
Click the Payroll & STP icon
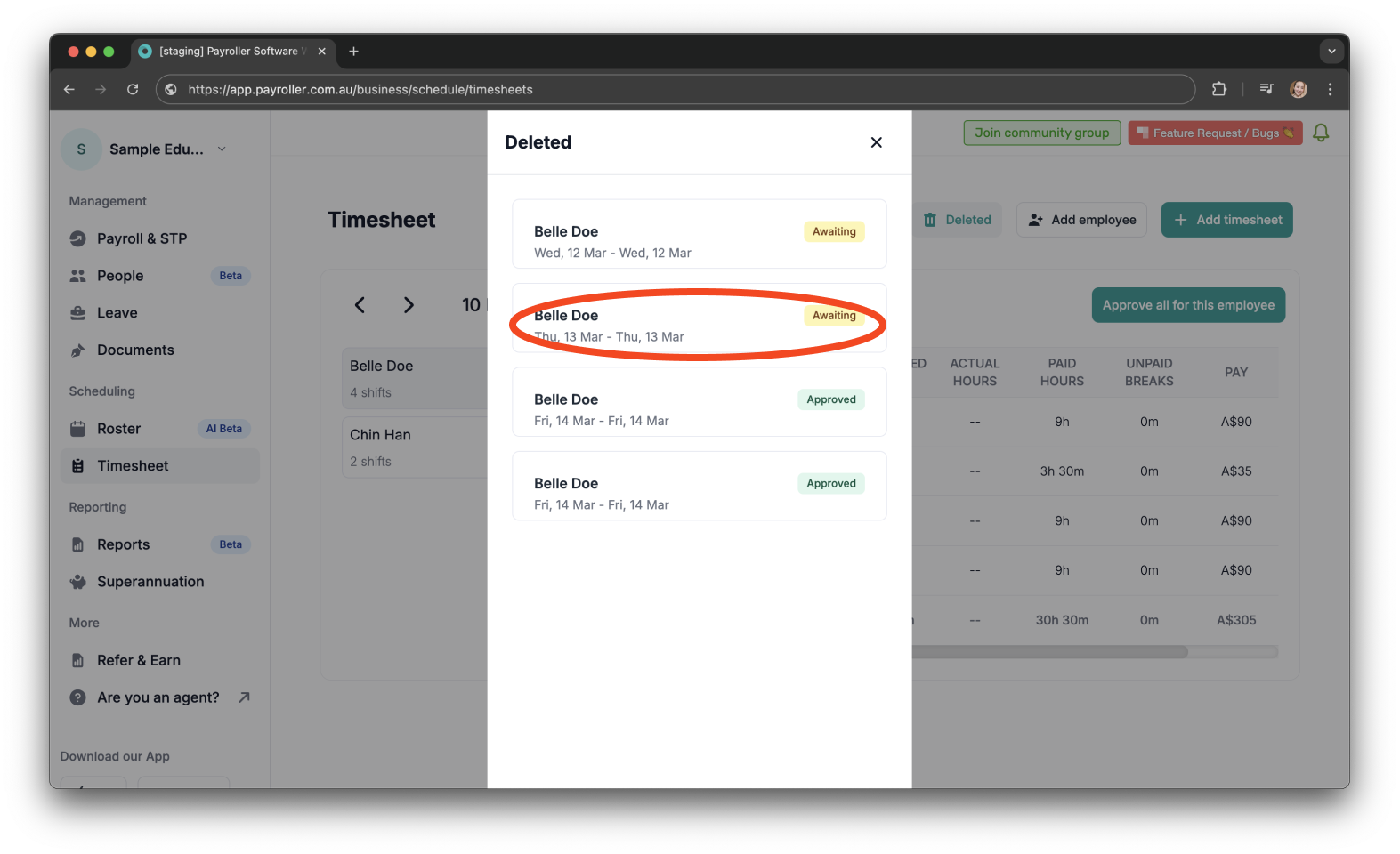click(x=78, y=238)
